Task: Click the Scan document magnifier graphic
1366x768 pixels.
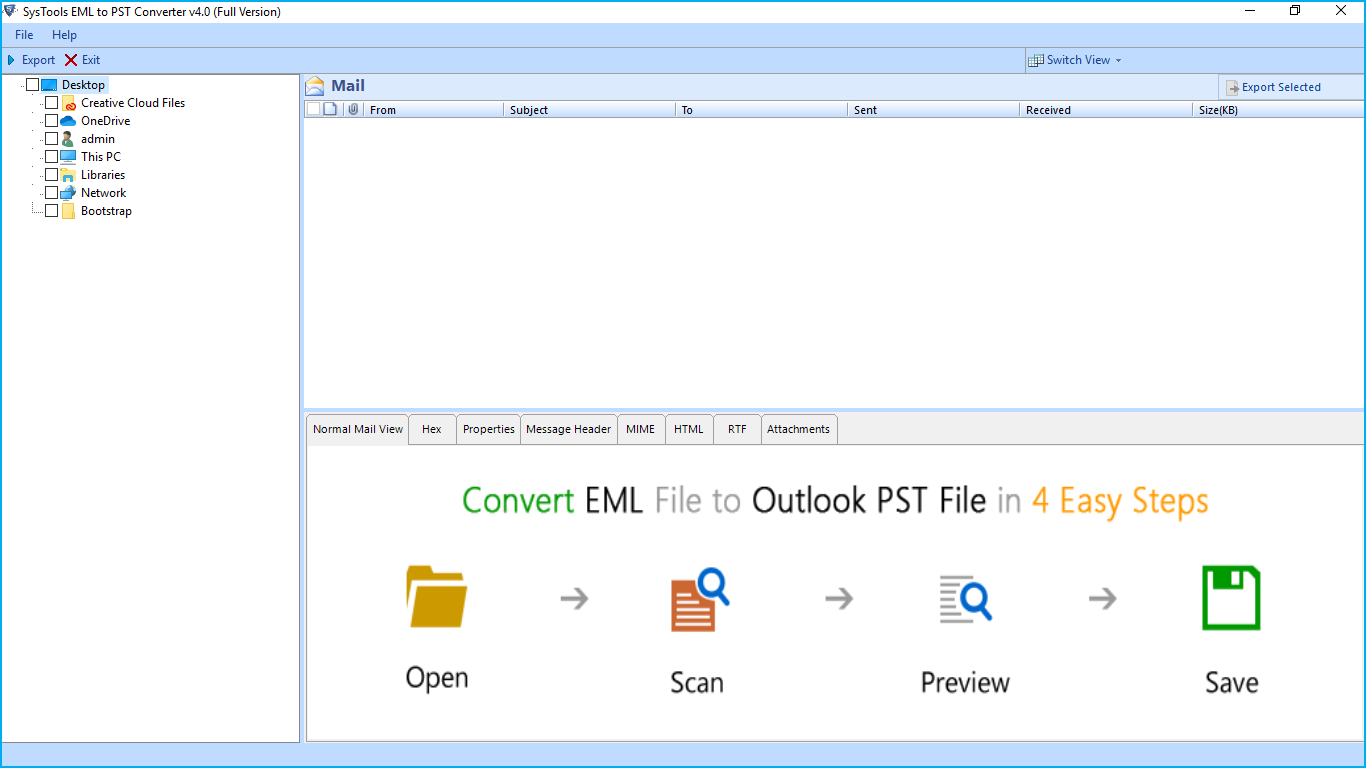Action: click(x=700, y=599)
